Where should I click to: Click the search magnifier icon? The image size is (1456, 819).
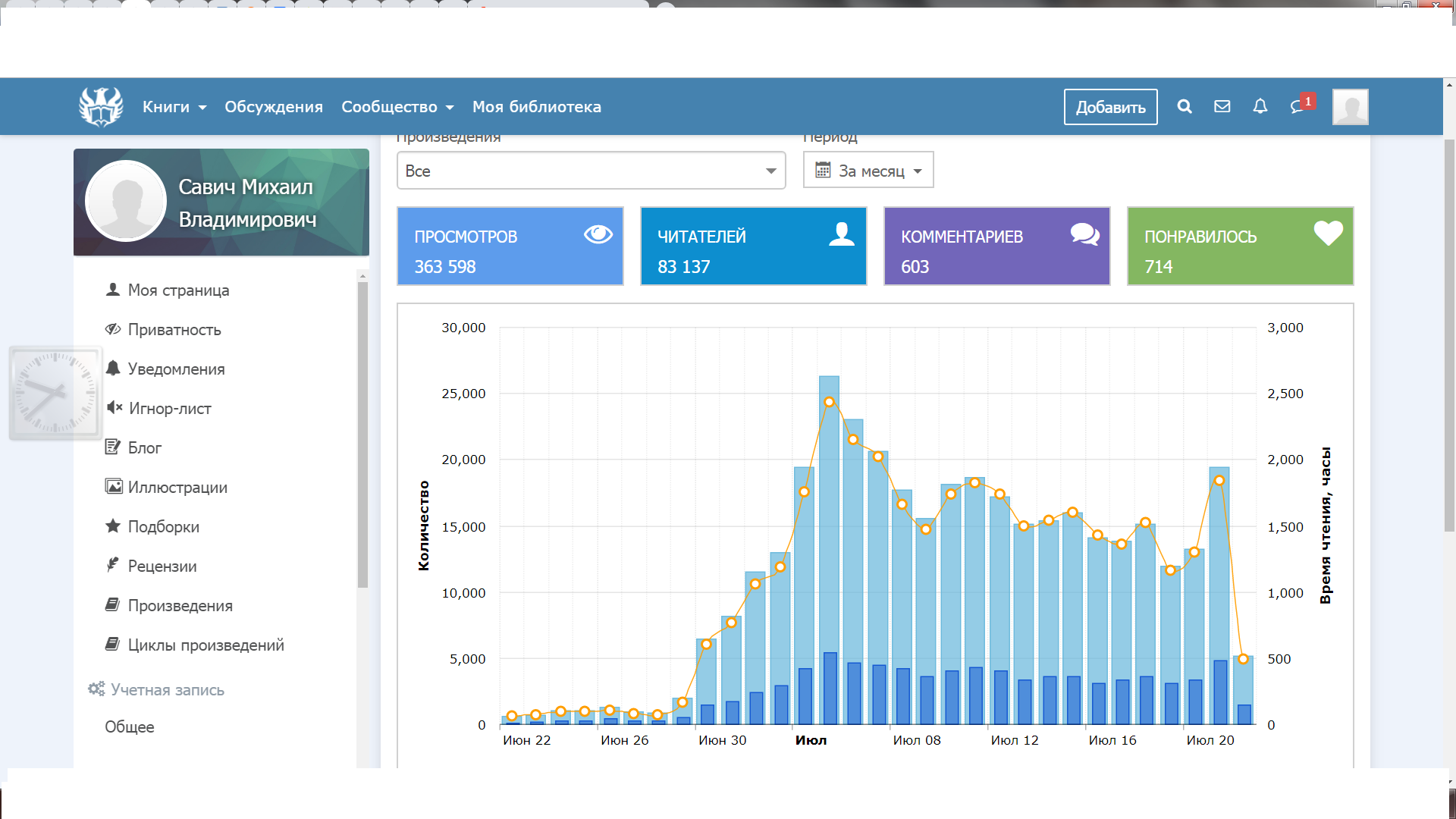[1185, 107]
